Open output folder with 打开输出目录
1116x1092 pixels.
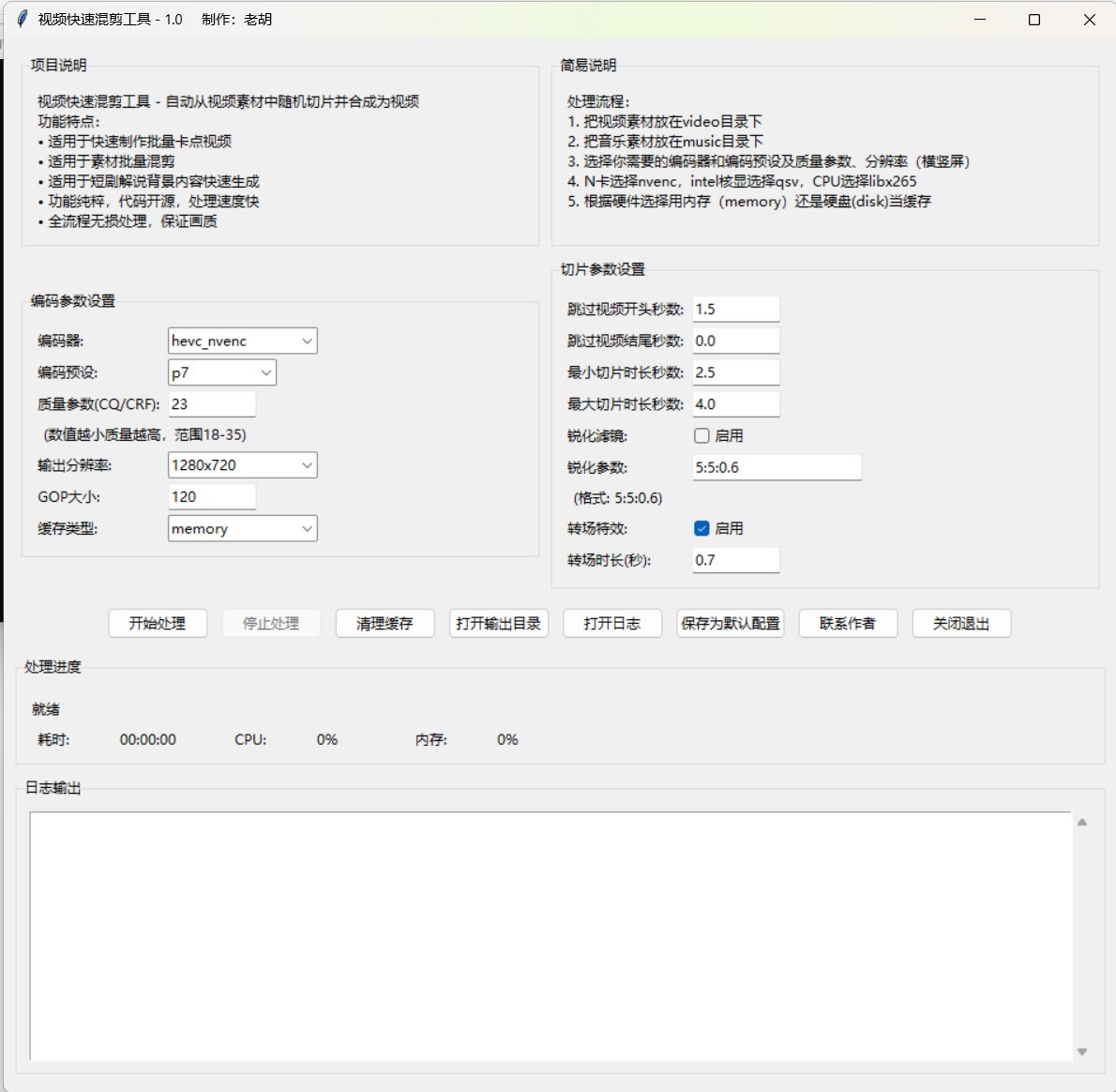point(498,624)
